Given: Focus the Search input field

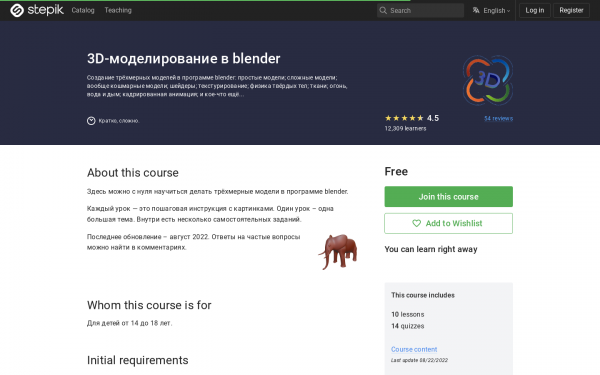Looking at the screenshot, I should click(x=420, y=10).
